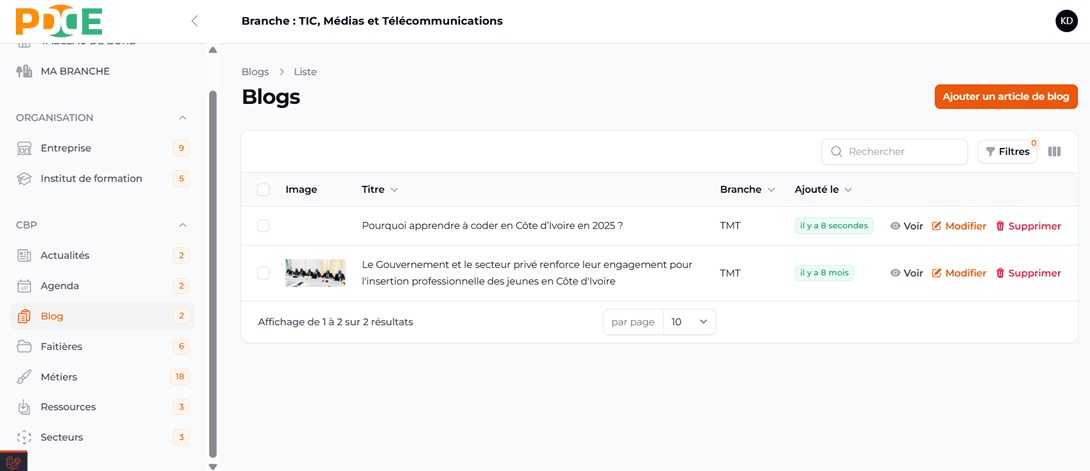Click Supprimer for the first blog article
This screenshot has height=471, width=1090.
click(1028, 226)
